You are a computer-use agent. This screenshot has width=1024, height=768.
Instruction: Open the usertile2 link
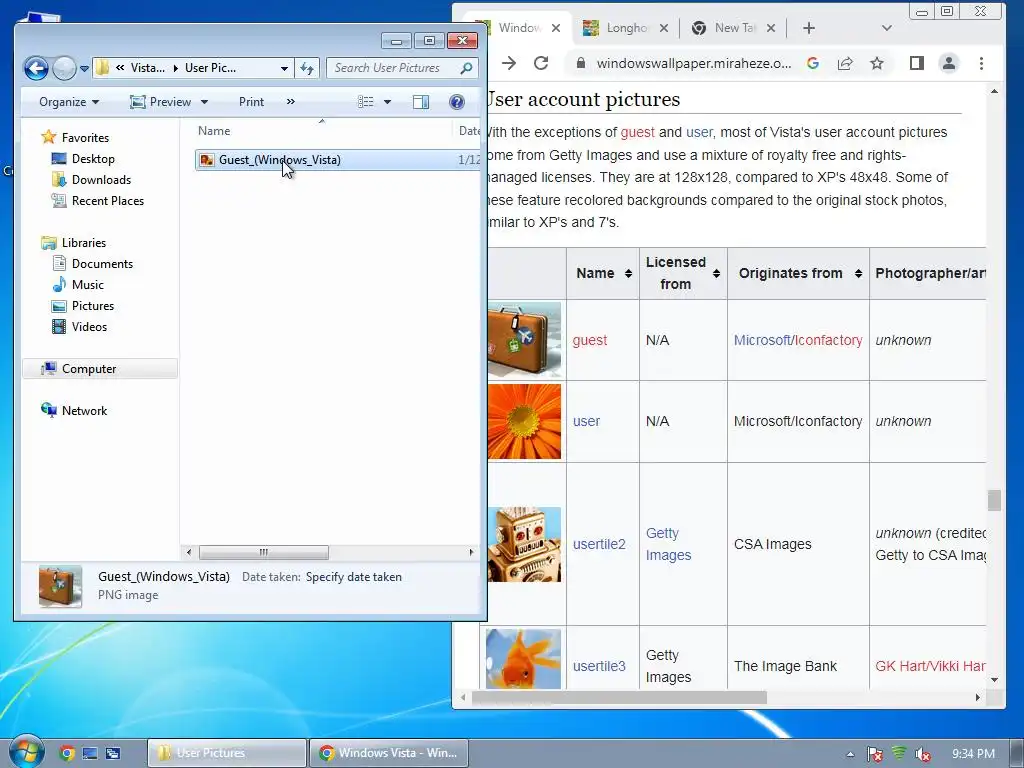(x=599, y=544)
